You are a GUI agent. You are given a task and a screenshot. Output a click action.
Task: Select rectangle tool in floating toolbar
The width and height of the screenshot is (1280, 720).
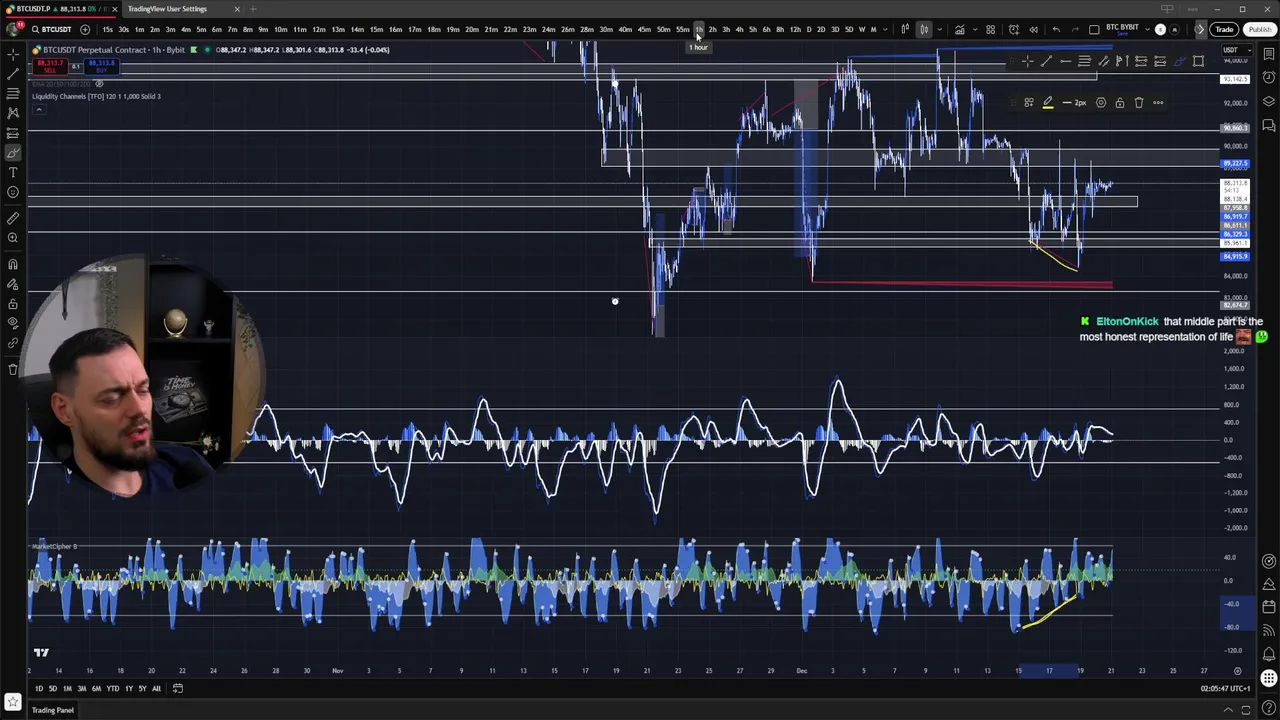pyautogui.click(x=1198, y=61)
